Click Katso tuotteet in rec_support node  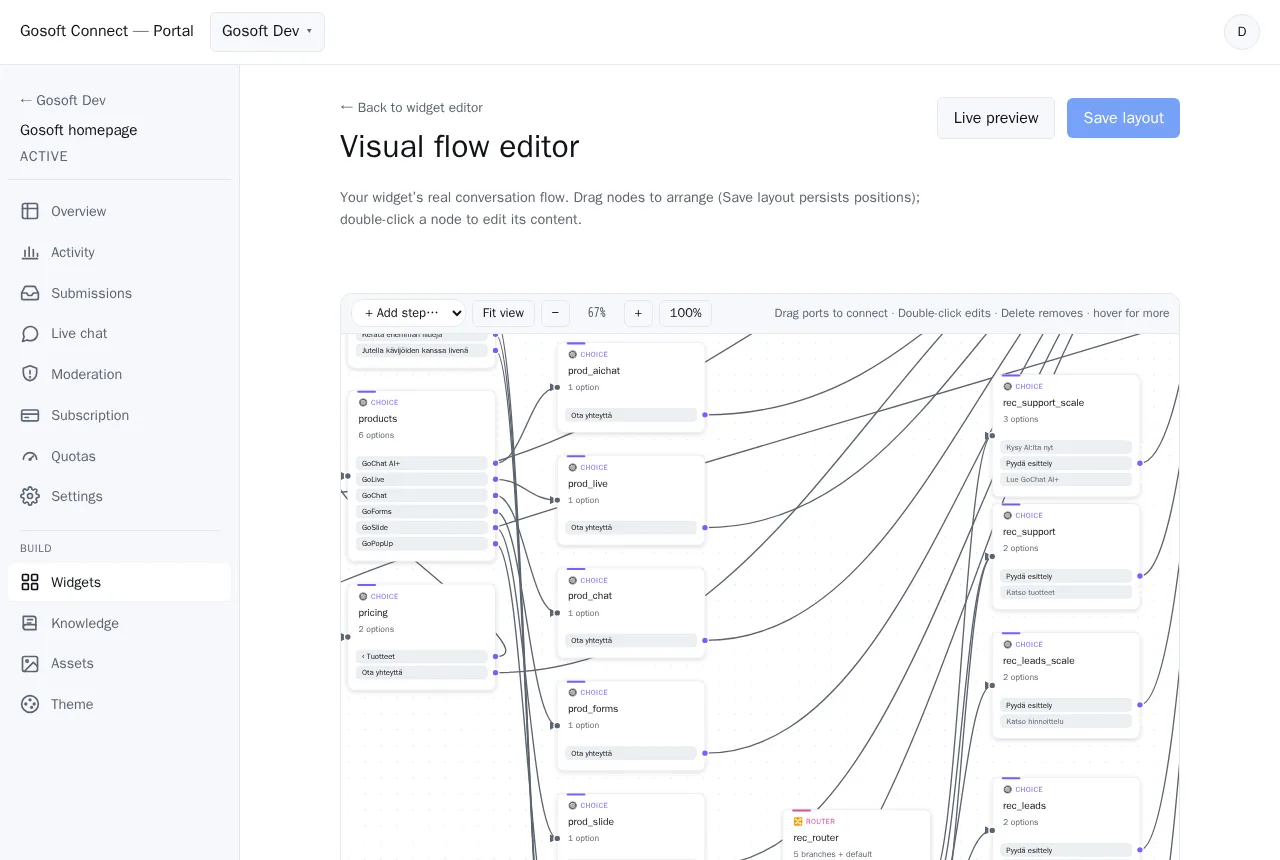pyautogui.click(x=1066, y=593)
